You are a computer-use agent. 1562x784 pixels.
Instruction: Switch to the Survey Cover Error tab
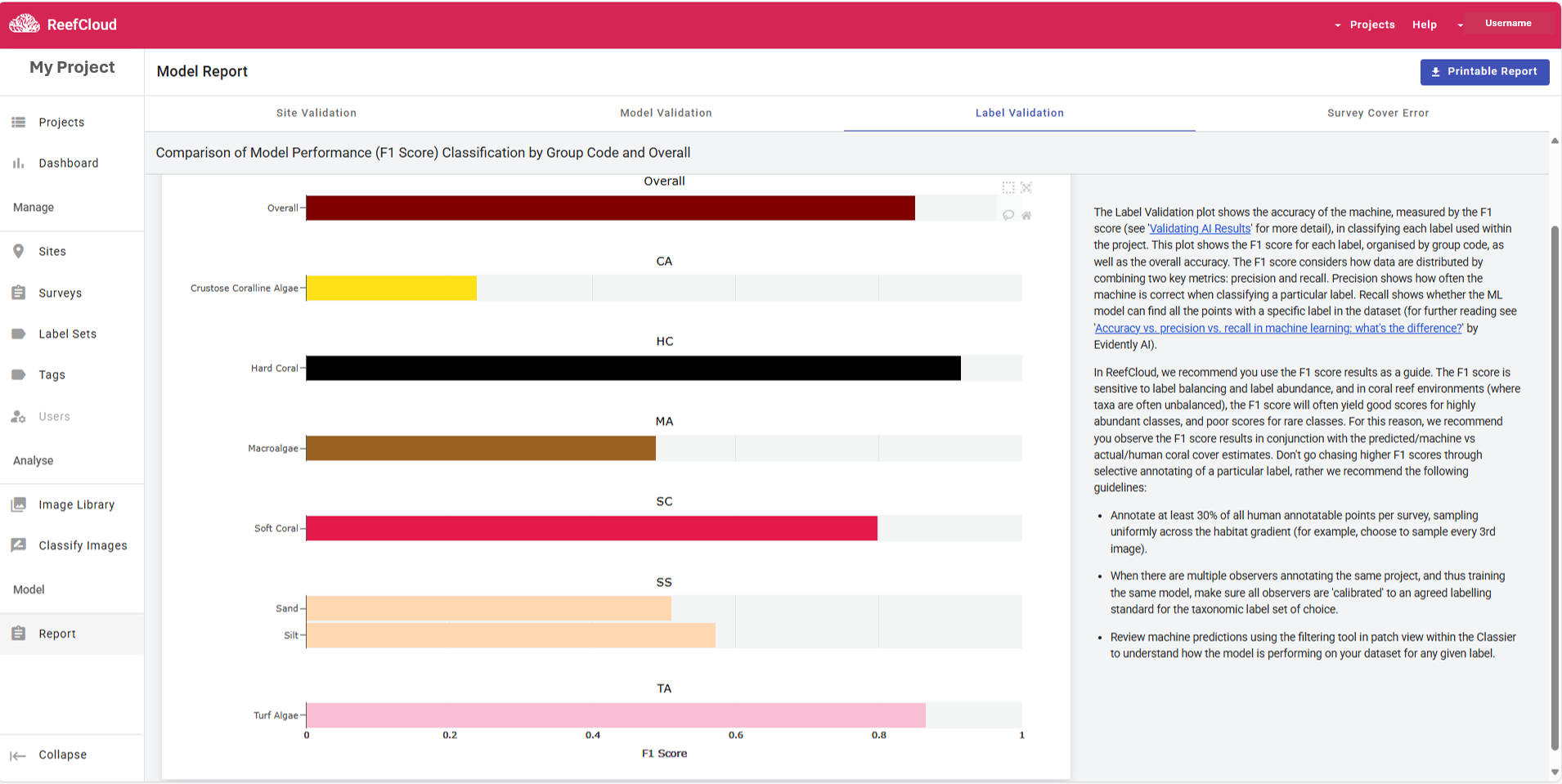(x=1378, y=113)
